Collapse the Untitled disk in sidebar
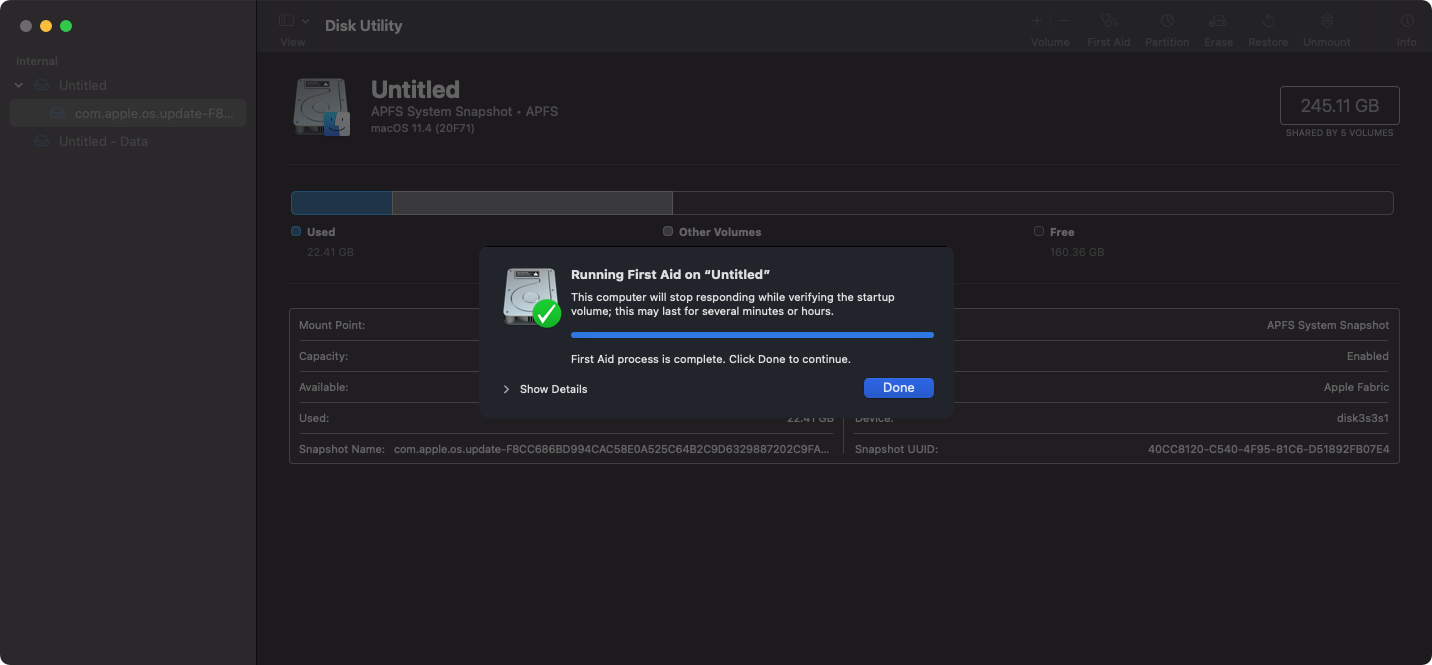This screenshot has width=1432, height=665. (19, 85)
